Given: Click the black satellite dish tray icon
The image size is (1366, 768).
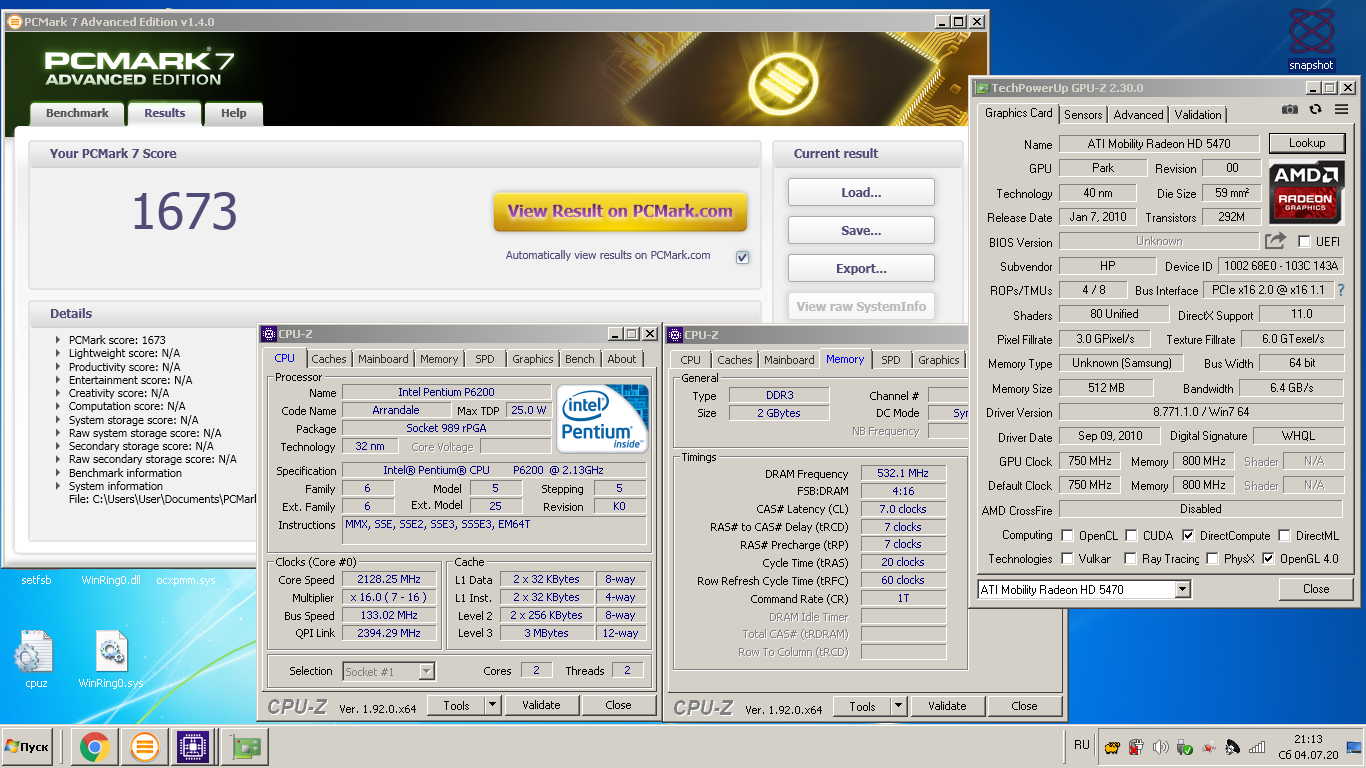Looking at the screenshot, I should pos(1233,747).
